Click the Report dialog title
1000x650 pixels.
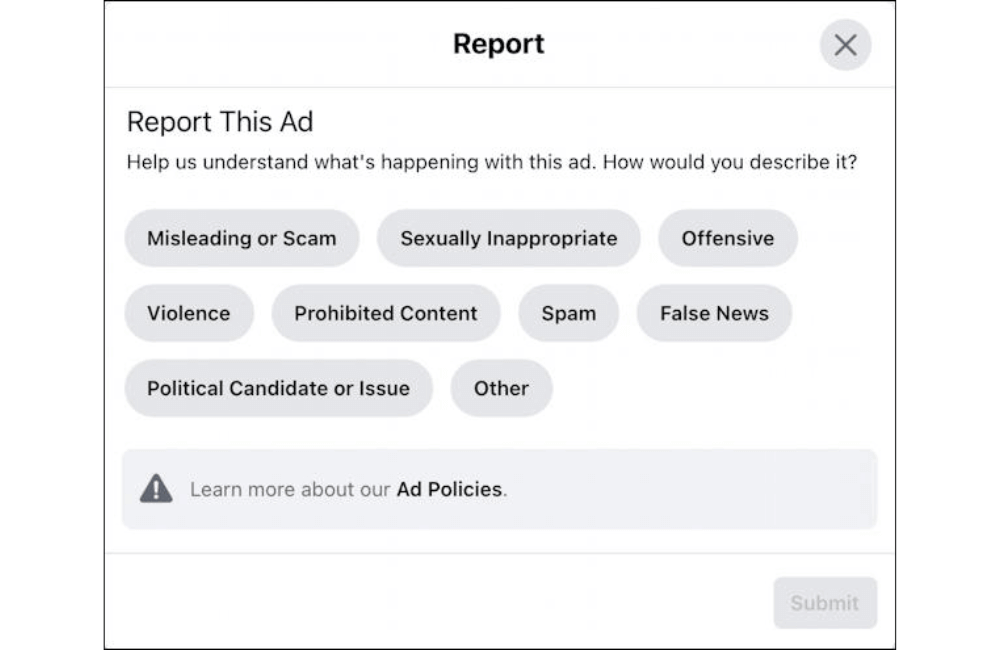[x=498, y=44]
